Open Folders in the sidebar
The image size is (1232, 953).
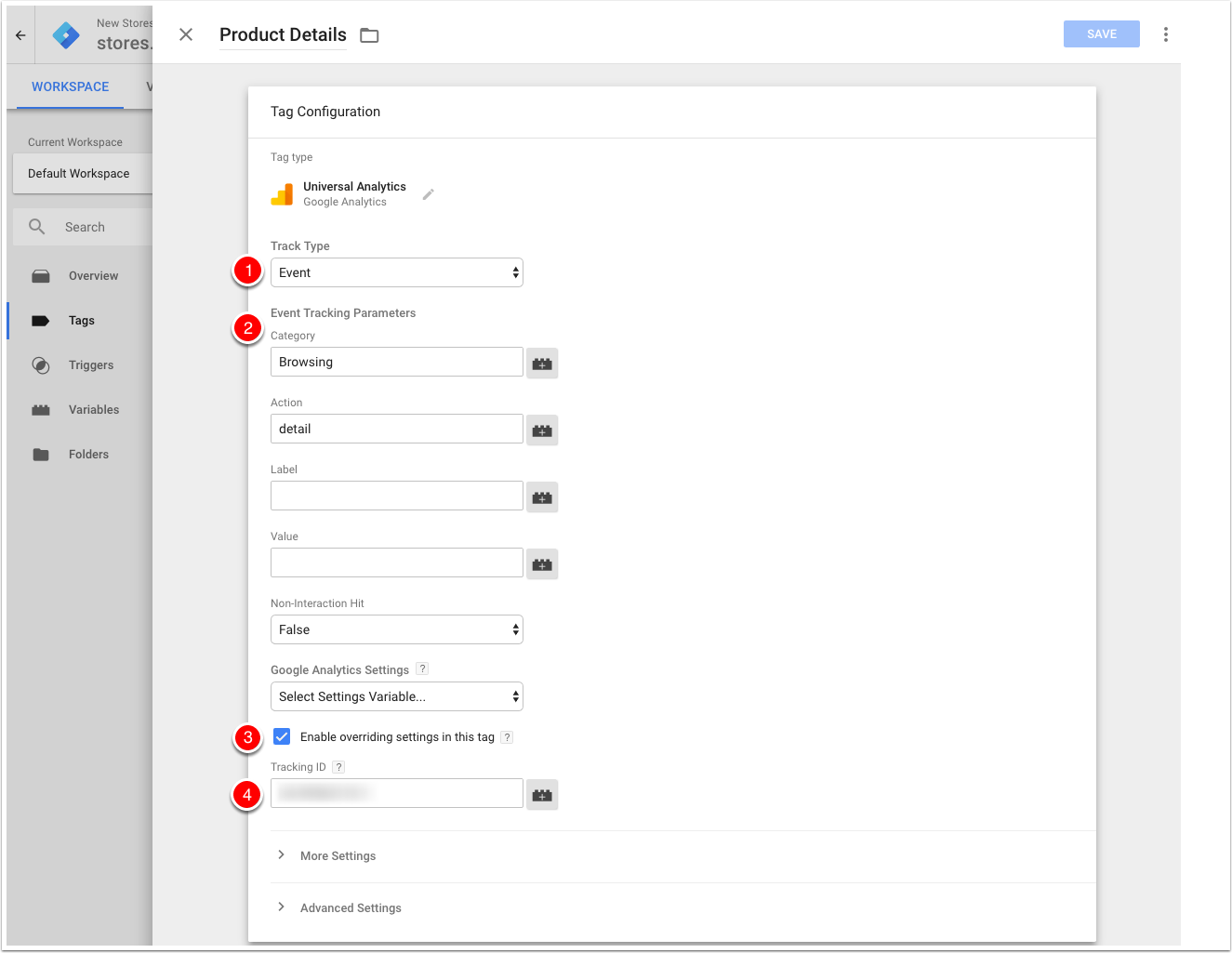(88, 455)
